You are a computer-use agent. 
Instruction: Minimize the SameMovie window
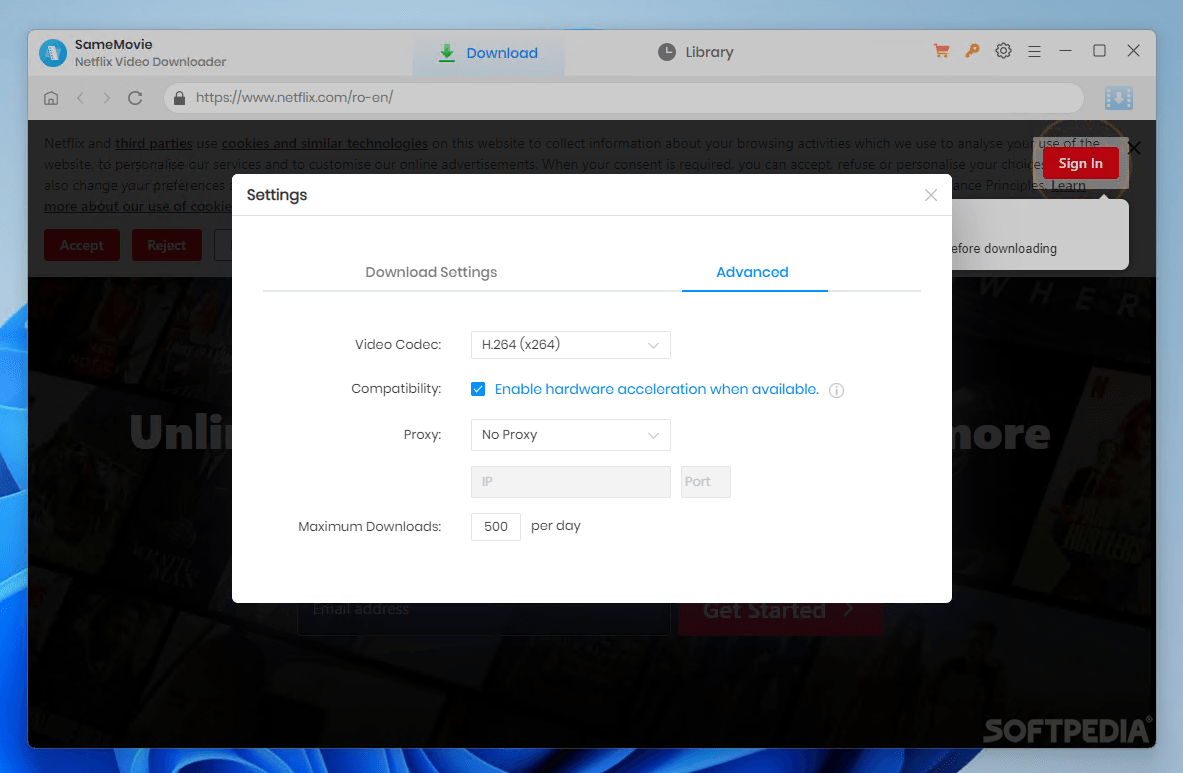tap(1065, 51)
